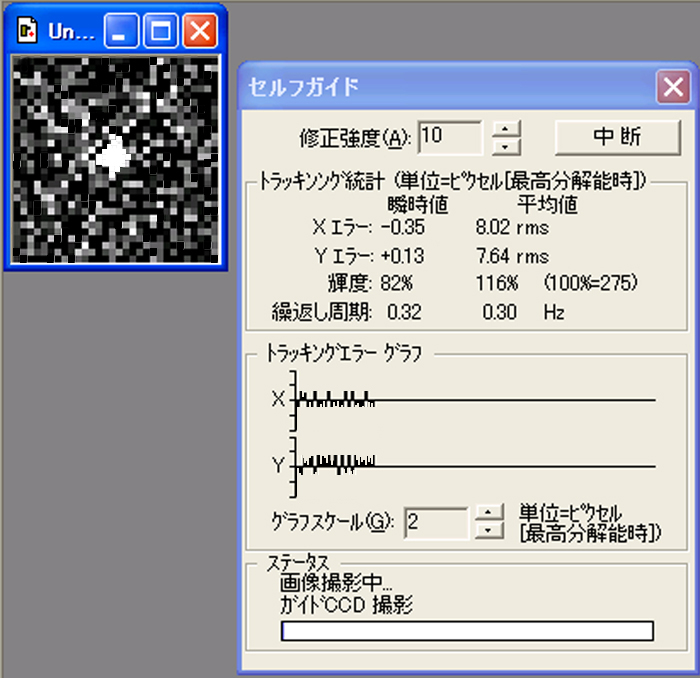Click the 修正強度(A) input field
This screenshot has width=700, height=678.
(x=450, y=137)
